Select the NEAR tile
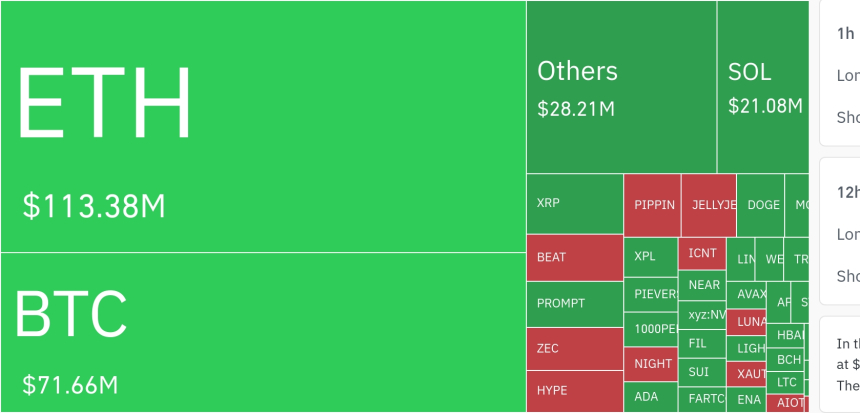The image size is (860, 413). pos(702,285)
